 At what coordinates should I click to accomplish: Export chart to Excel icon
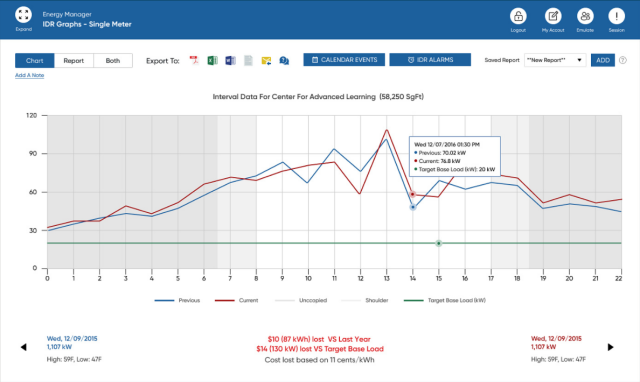[212, 60]
